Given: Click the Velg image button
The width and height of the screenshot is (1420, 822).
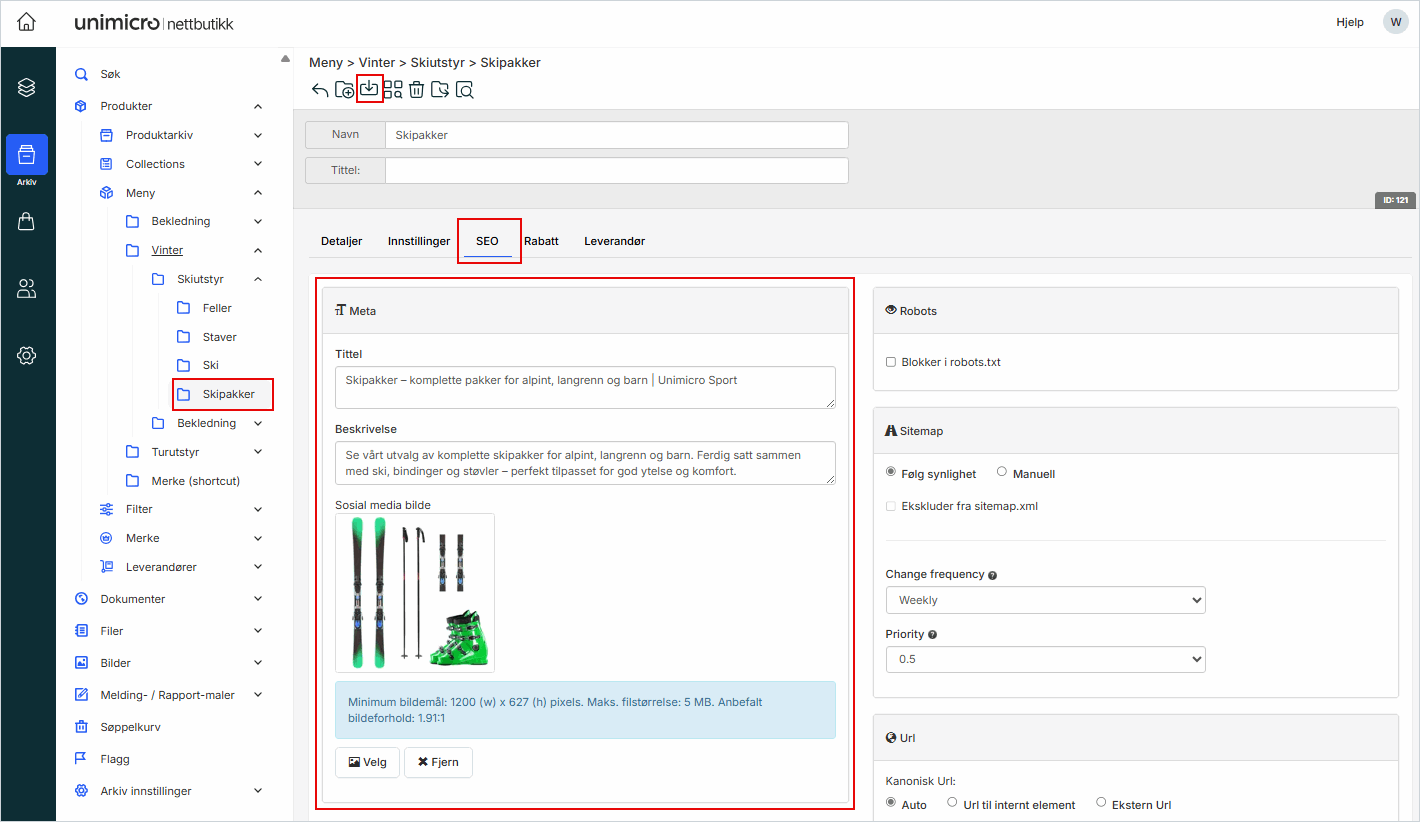Looking at the screenshot, I should (x=367, y=762).
